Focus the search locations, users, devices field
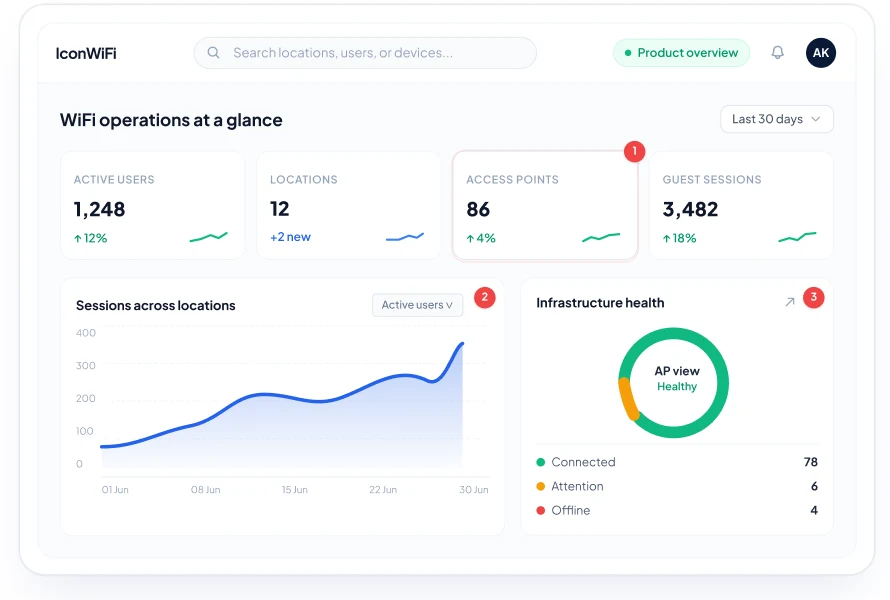This screenshot has height=600, width=890. tap(365, 53)
